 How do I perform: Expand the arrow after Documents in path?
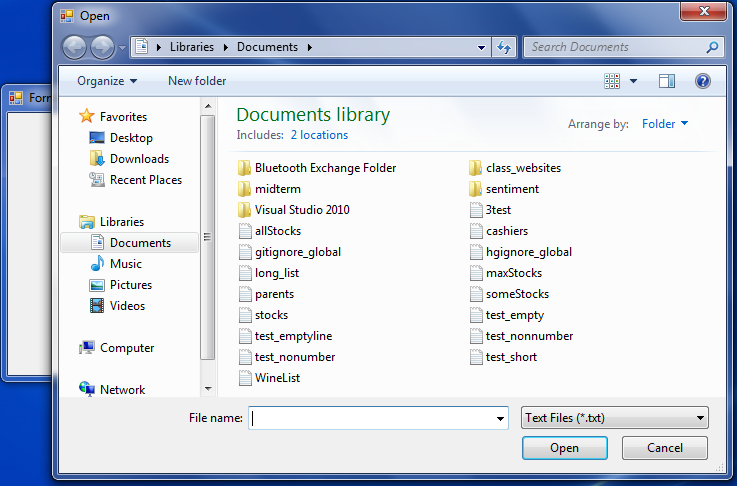pos(310,47)
